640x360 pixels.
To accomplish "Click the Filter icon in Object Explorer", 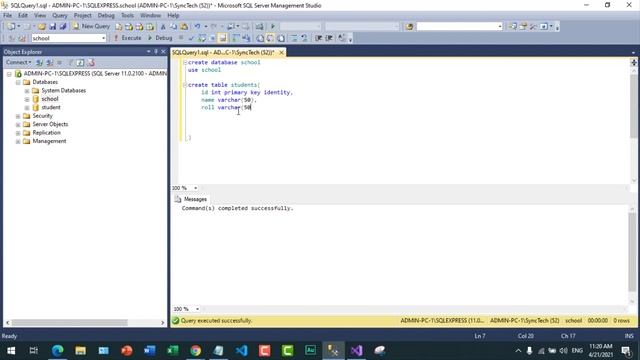I will (70, 62).
